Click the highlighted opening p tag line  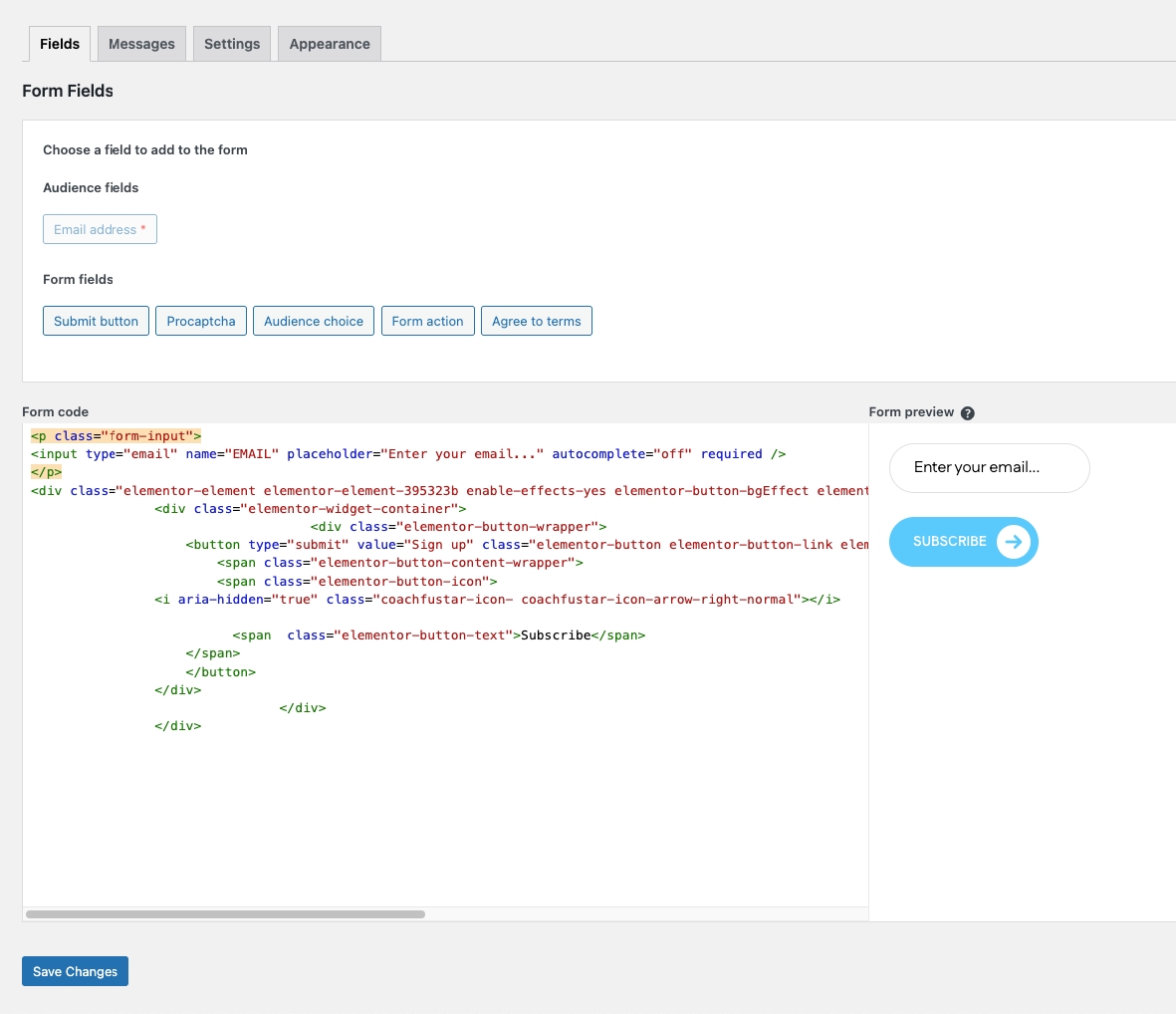point(117,436)
